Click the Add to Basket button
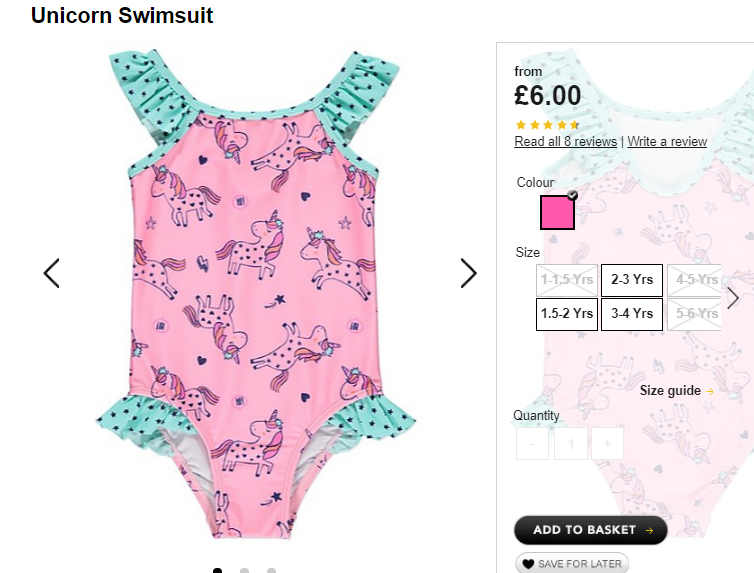 click(x=591, y=530)
